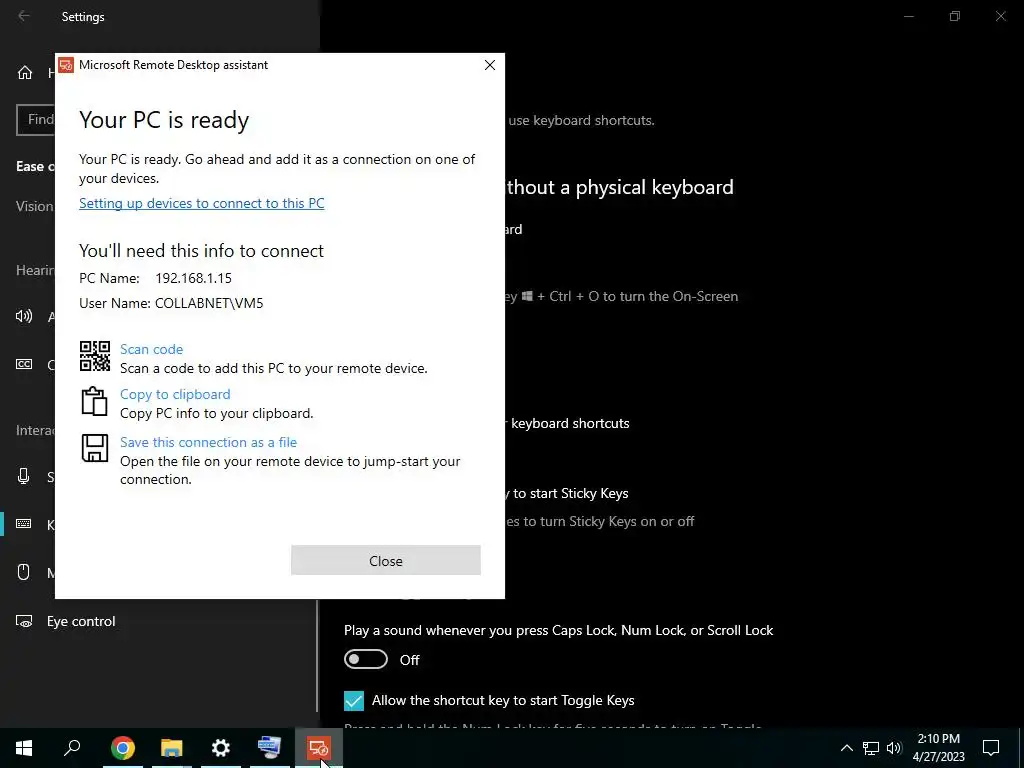This screenshot has height=768, width=1024.
Task: Select the Mouse icon in Settings sidebar
Action: (x=24, y=573)
